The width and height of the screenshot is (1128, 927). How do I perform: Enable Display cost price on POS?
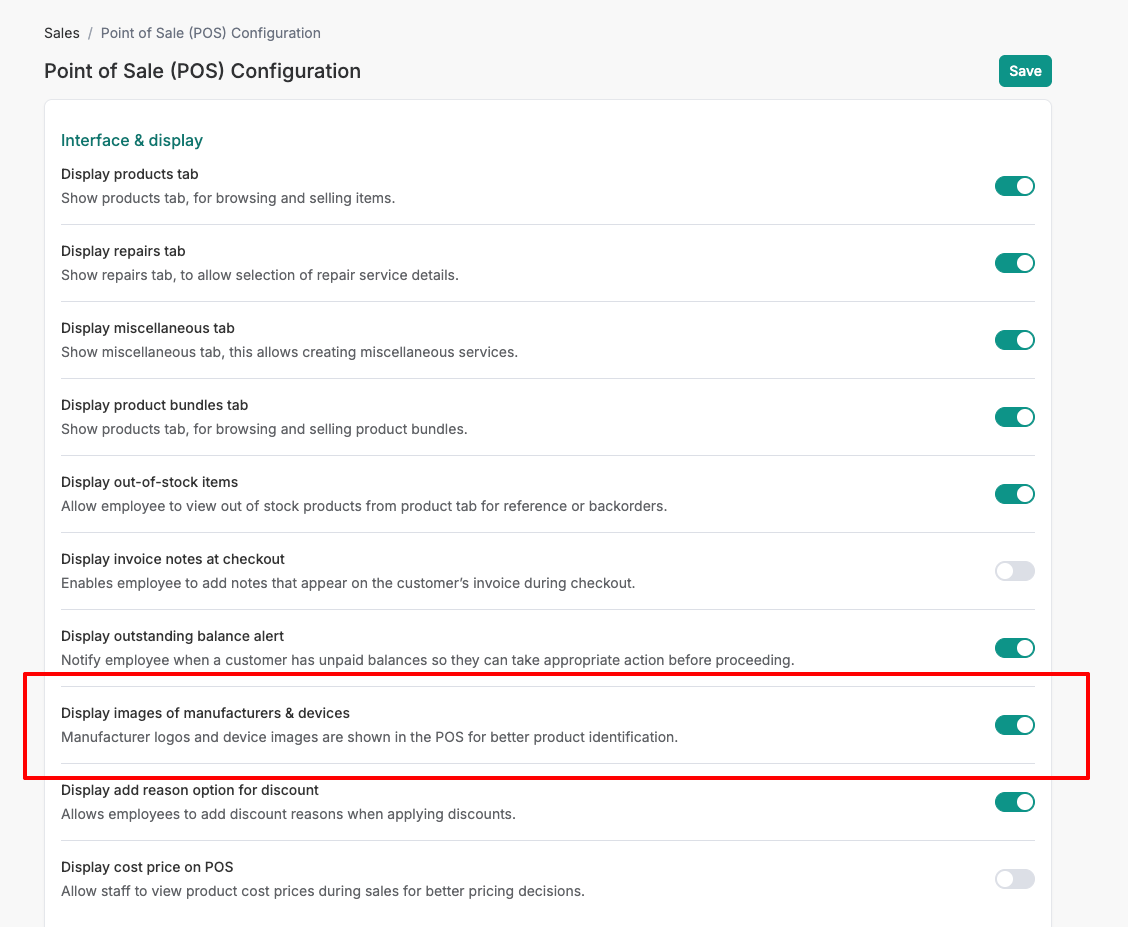[1014, 879]
